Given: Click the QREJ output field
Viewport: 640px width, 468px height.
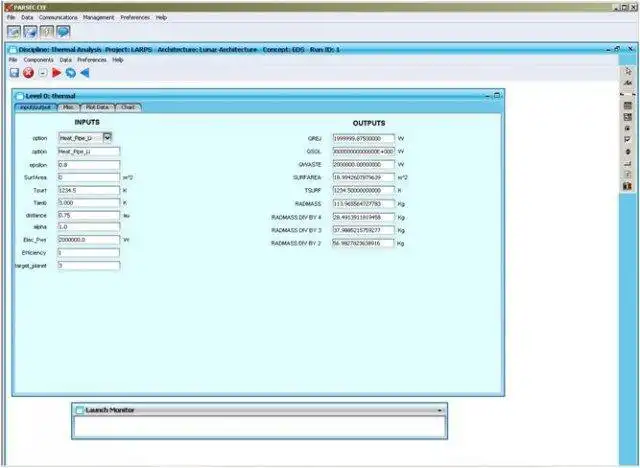Looking at the screenshot, I should (364, 139).
